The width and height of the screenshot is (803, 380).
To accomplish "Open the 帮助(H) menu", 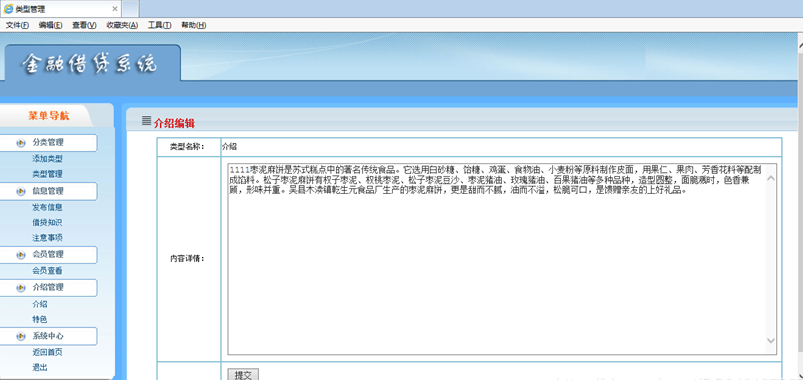I will (194, 25).
